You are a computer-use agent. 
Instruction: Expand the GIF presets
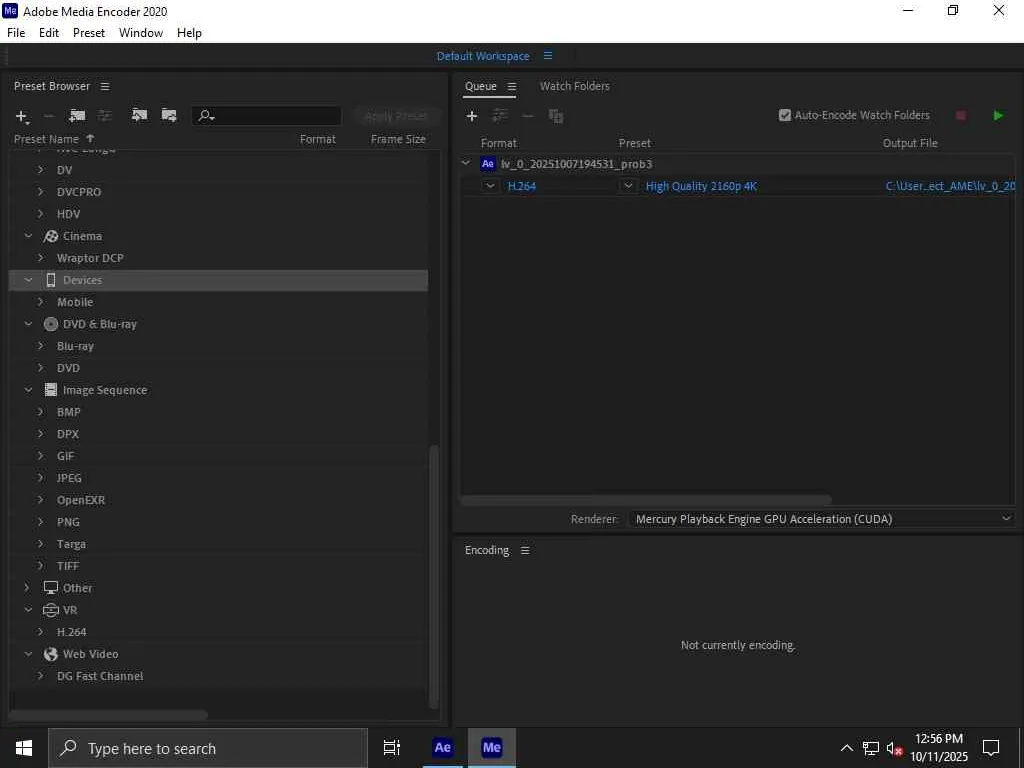click(40, 456)
